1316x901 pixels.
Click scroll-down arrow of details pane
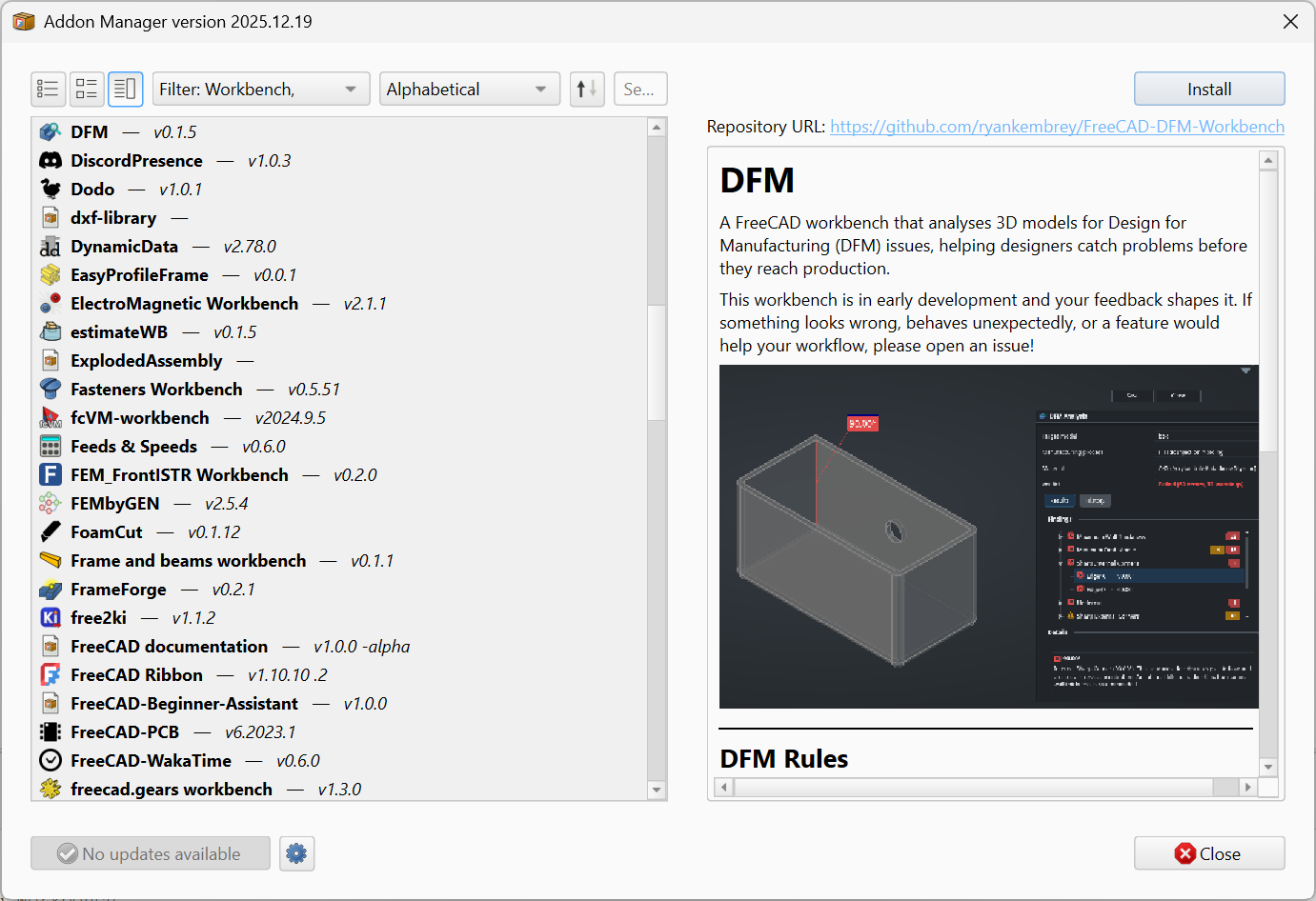pyautogui.click(x=1267, y=767)
